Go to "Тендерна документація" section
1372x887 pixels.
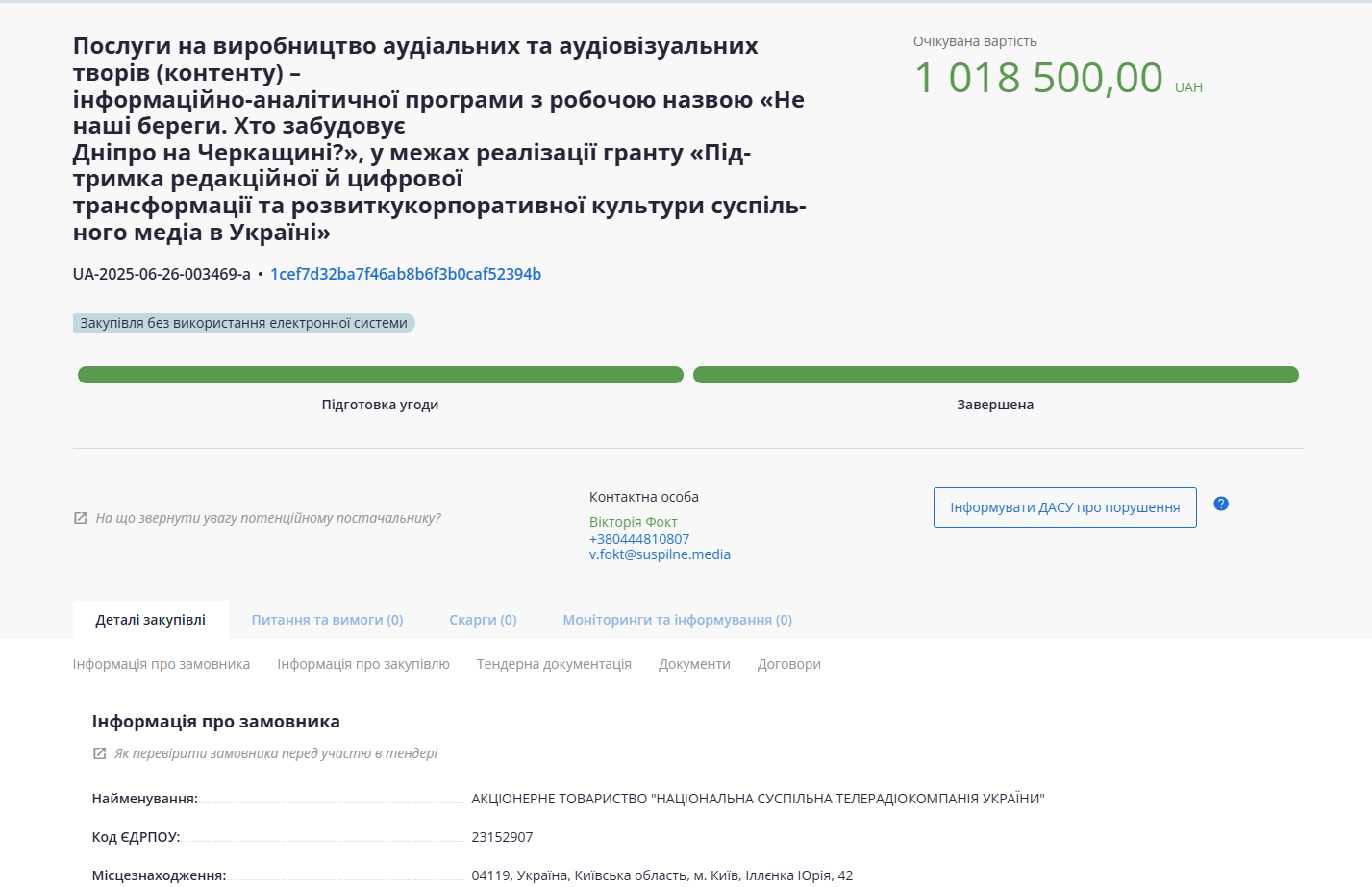[554, 664]
